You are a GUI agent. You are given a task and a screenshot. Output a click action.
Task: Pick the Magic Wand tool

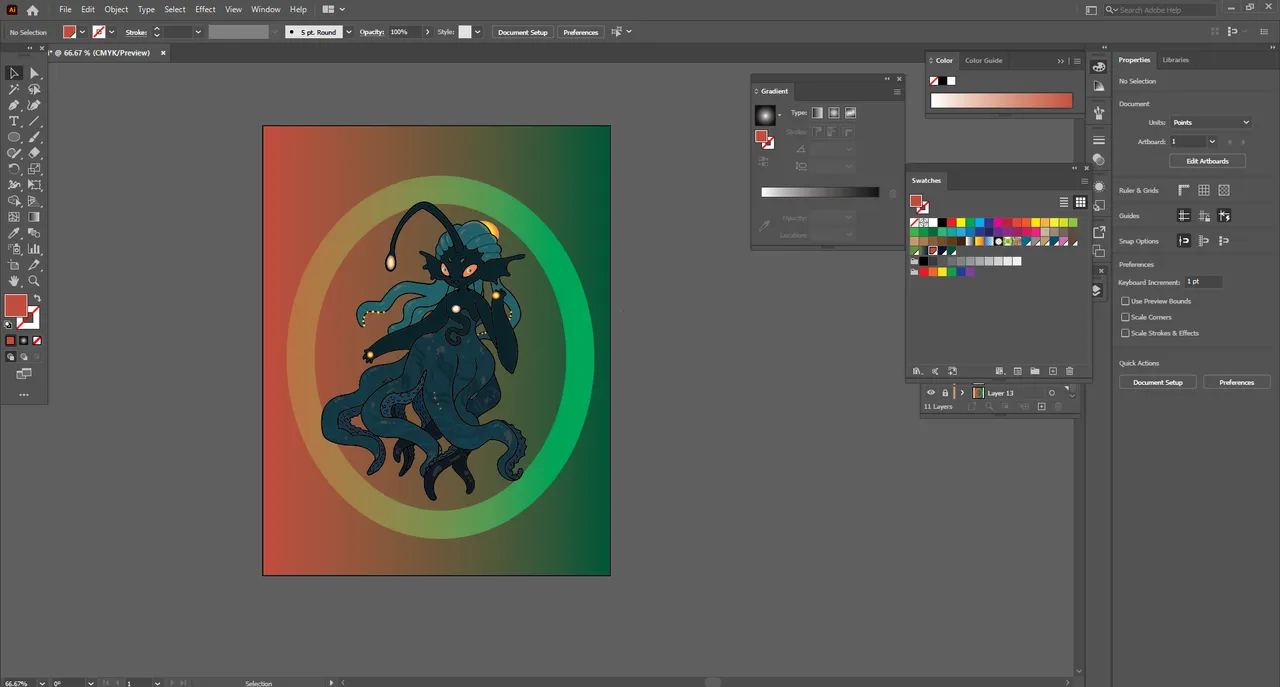point(14,89)
